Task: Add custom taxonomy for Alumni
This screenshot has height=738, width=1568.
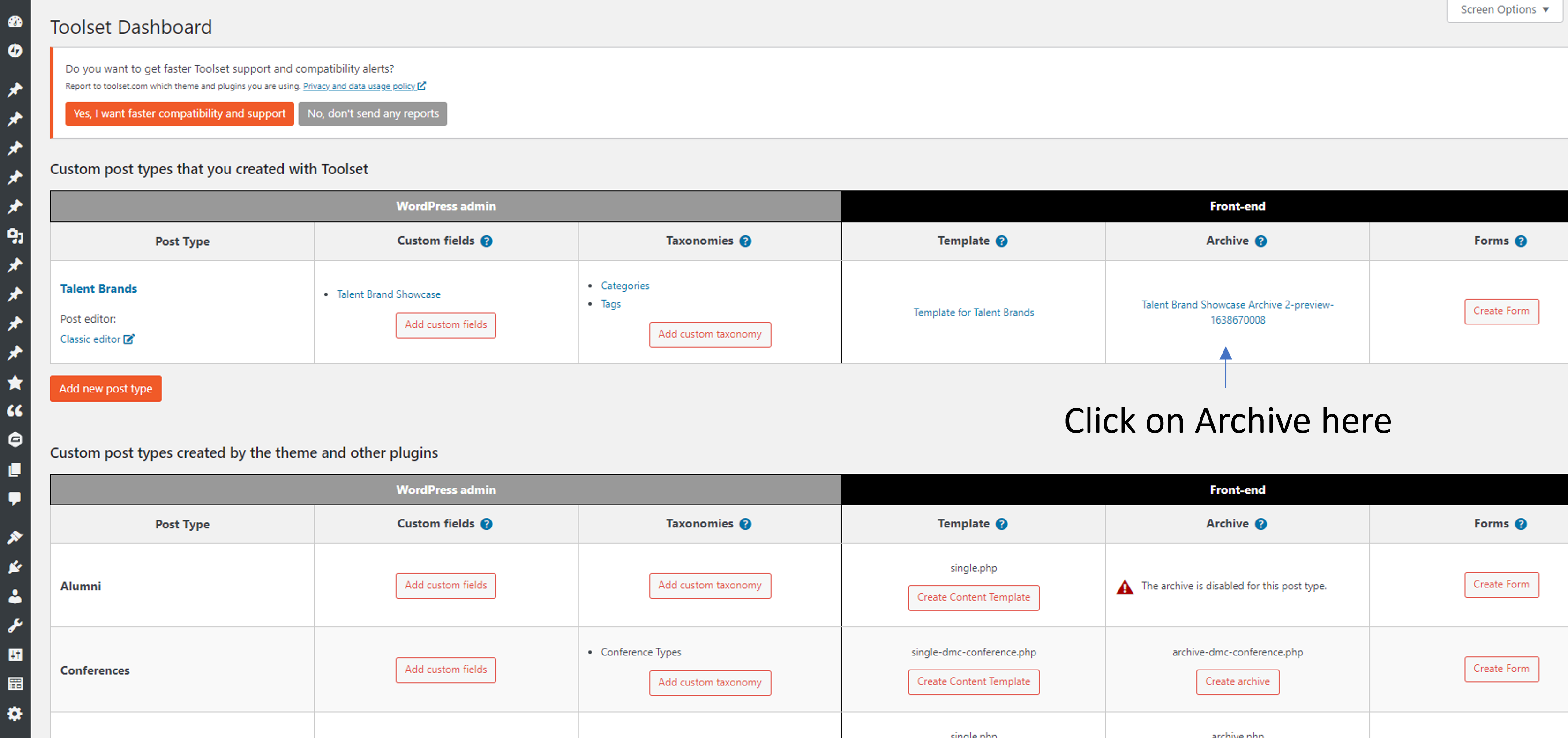Action: [710, 586]
